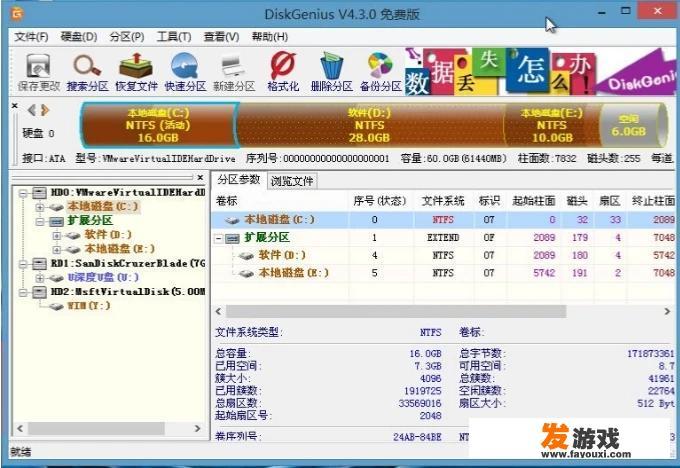This screenshot has width=680, height=468.
Task: Open the 备份分区 backup partition tool
Action: coord(380,72)
